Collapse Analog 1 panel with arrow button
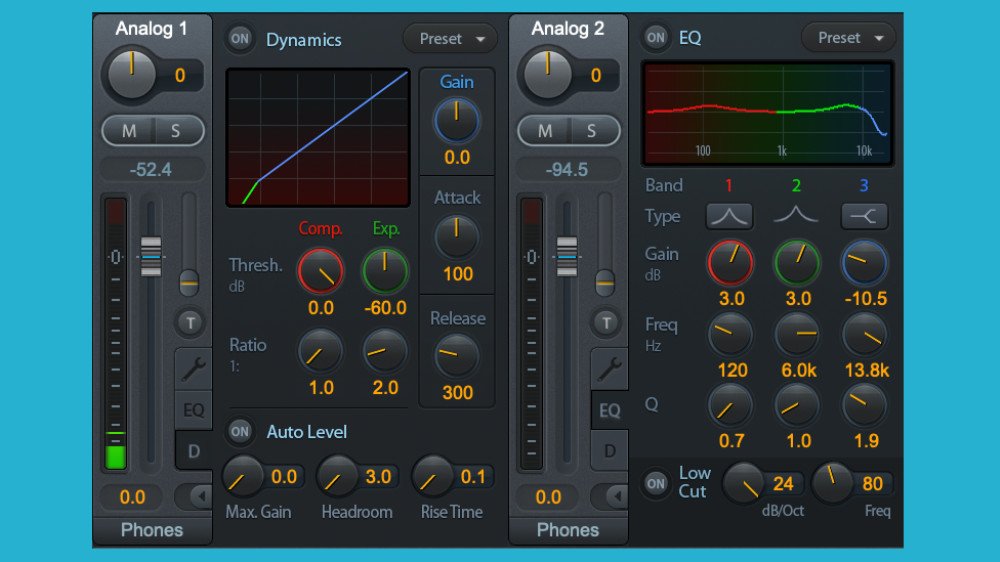Screen dimensions: 1000x562 [193, 497]
